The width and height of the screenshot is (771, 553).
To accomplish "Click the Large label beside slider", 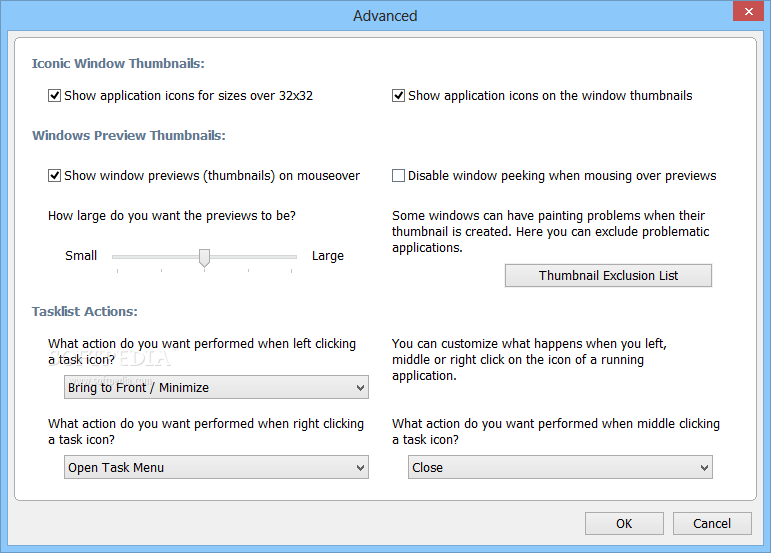I will click(328, 256).
